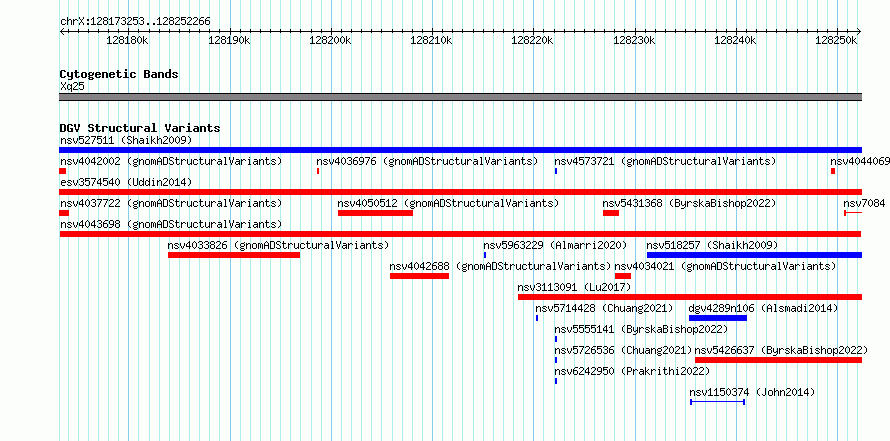Click the blue nsv518257 variant bar
Viewport: 890px width, 441px height.
(x=754, y=255)
